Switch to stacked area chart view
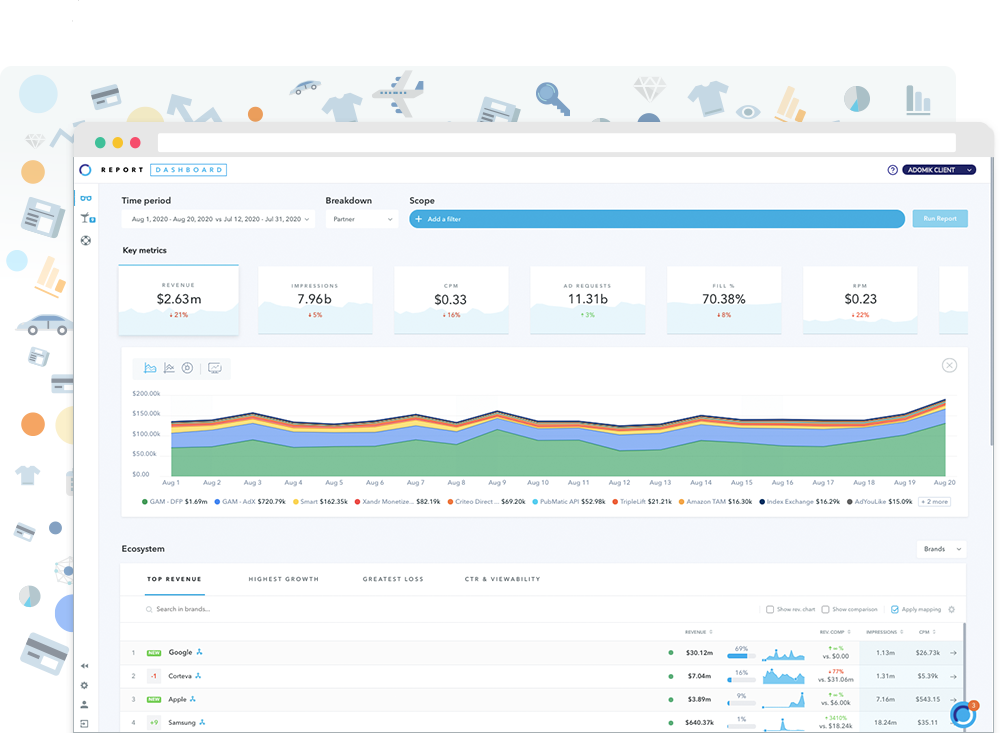This screenshot has height=733, width=1000. pyautogui.click(x=150, y=368)
